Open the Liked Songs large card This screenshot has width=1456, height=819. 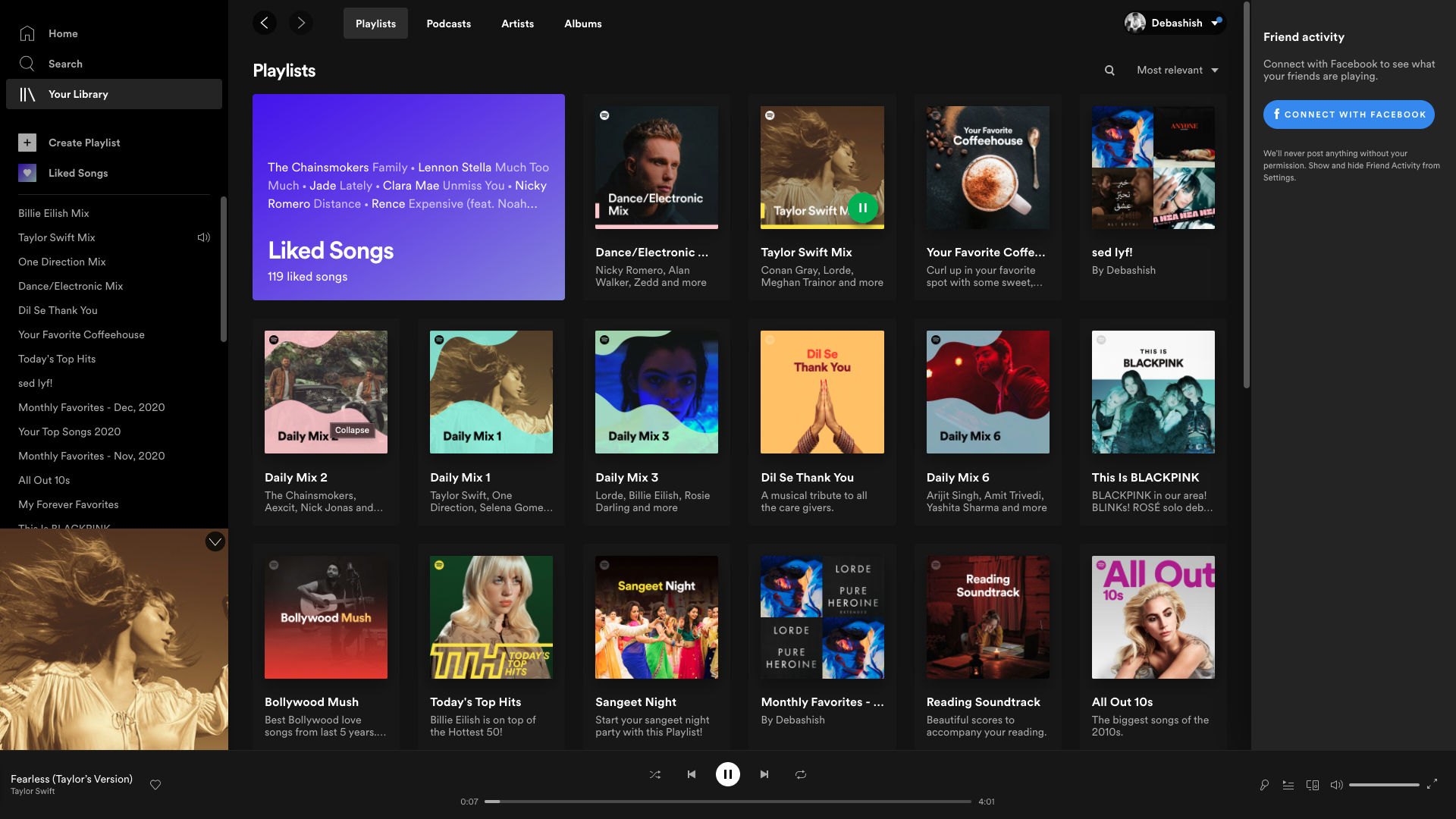[x=409, y=197]
